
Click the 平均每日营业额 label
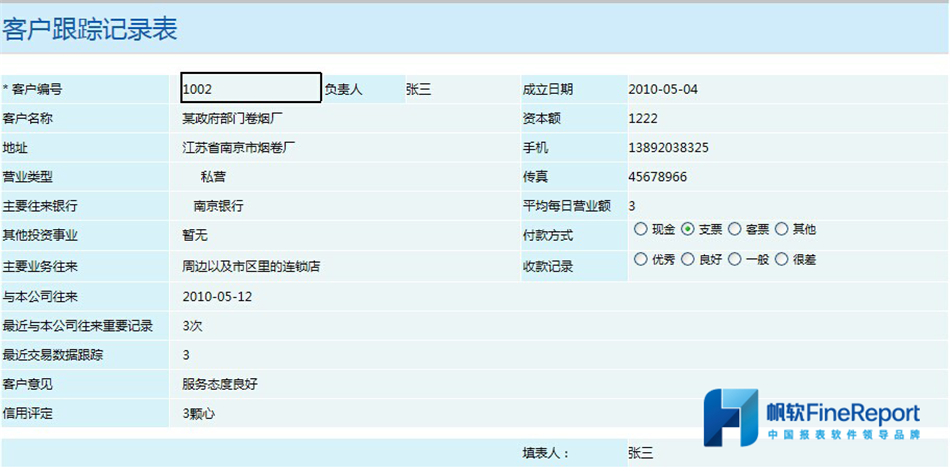tap(566, 206)
